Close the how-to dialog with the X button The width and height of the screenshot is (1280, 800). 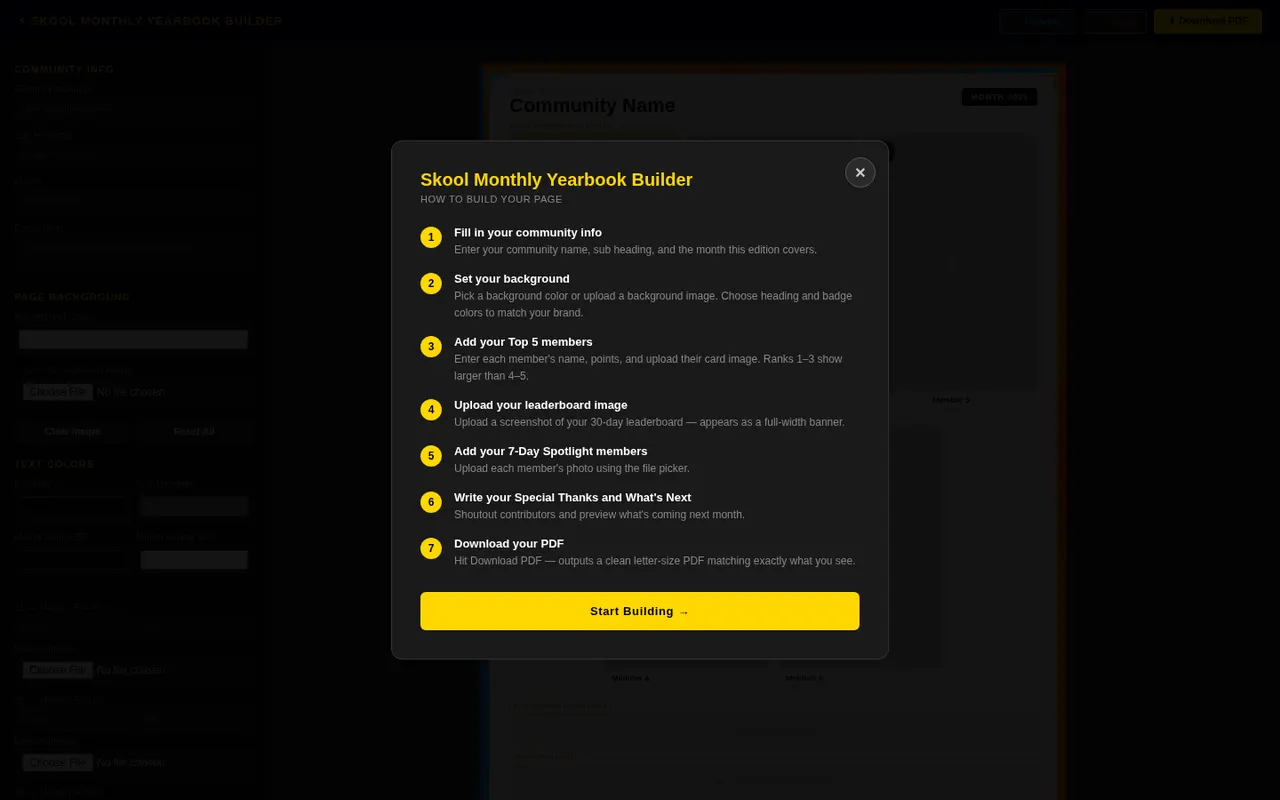(x=860, y=172)
